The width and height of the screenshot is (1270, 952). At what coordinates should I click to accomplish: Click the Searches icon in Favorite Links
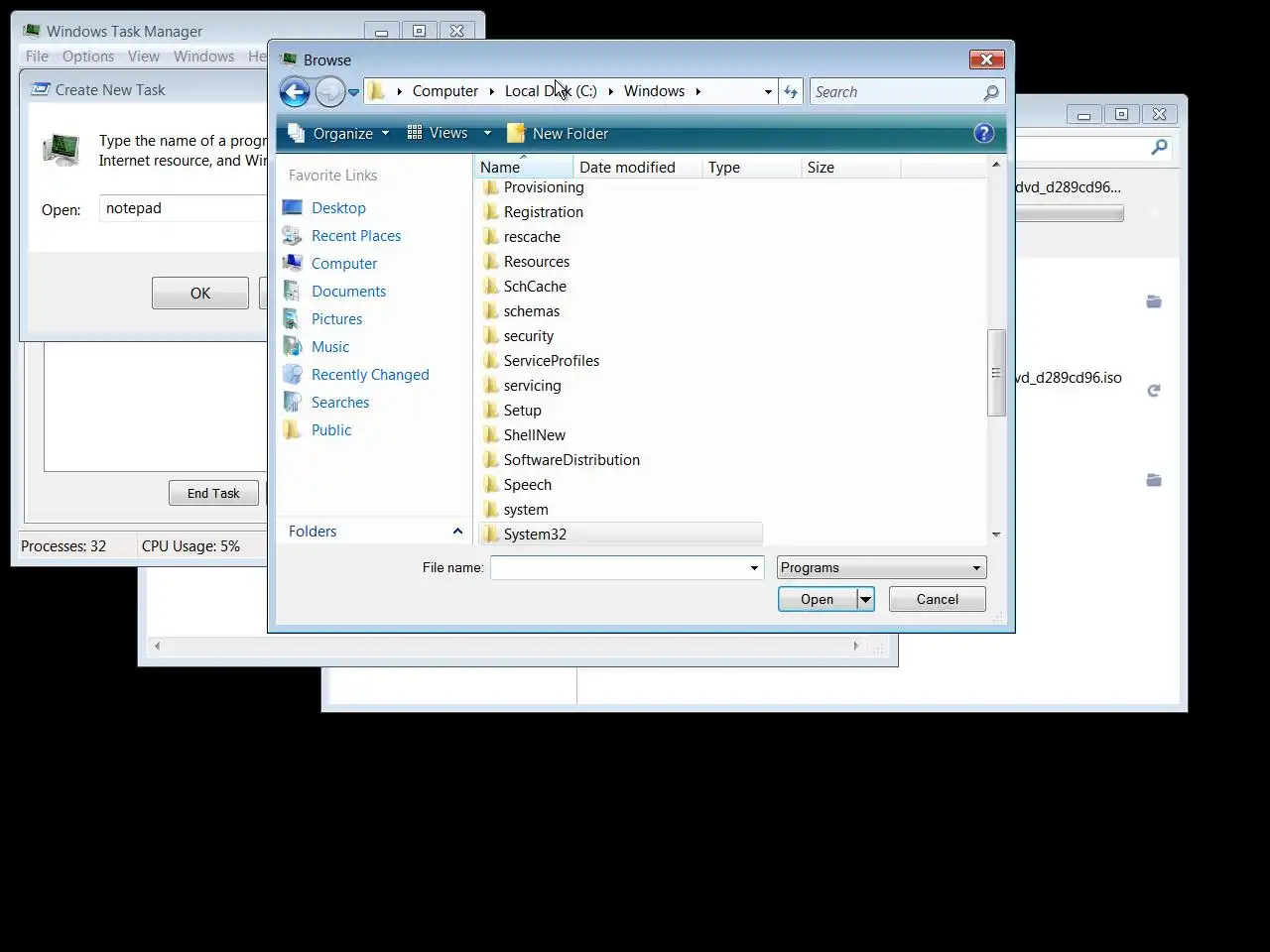pyautogui.click(x=293, y=402)
